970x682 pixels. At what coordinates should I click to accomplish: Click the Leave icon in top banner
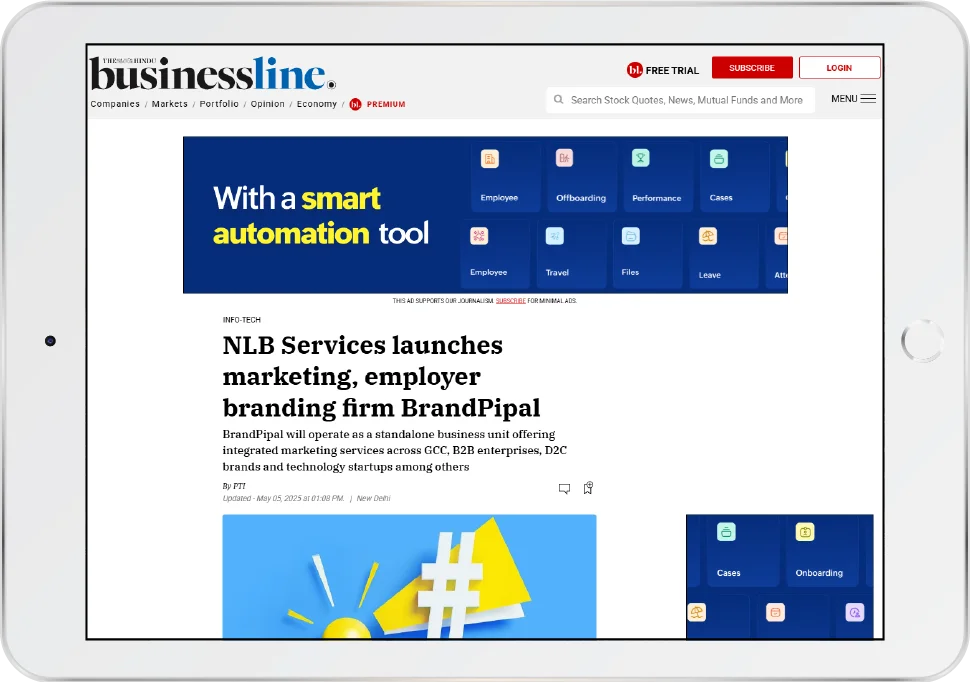pyautogui.click(x=708, y=236)
